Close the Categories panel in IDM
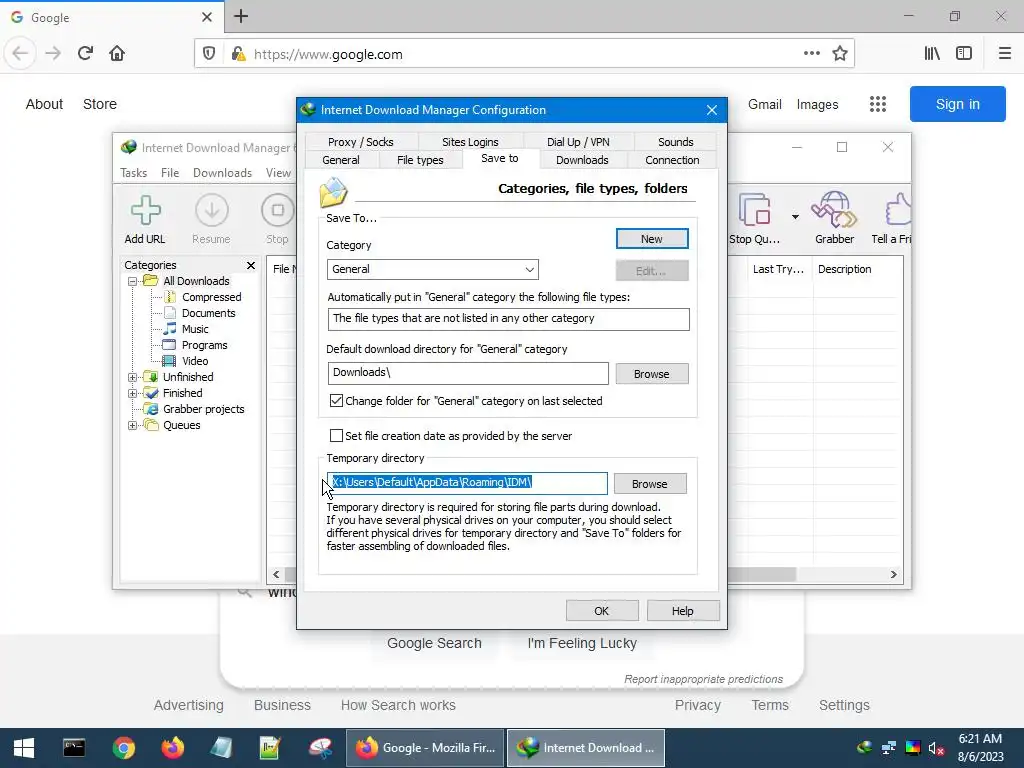 click(251, 265)
